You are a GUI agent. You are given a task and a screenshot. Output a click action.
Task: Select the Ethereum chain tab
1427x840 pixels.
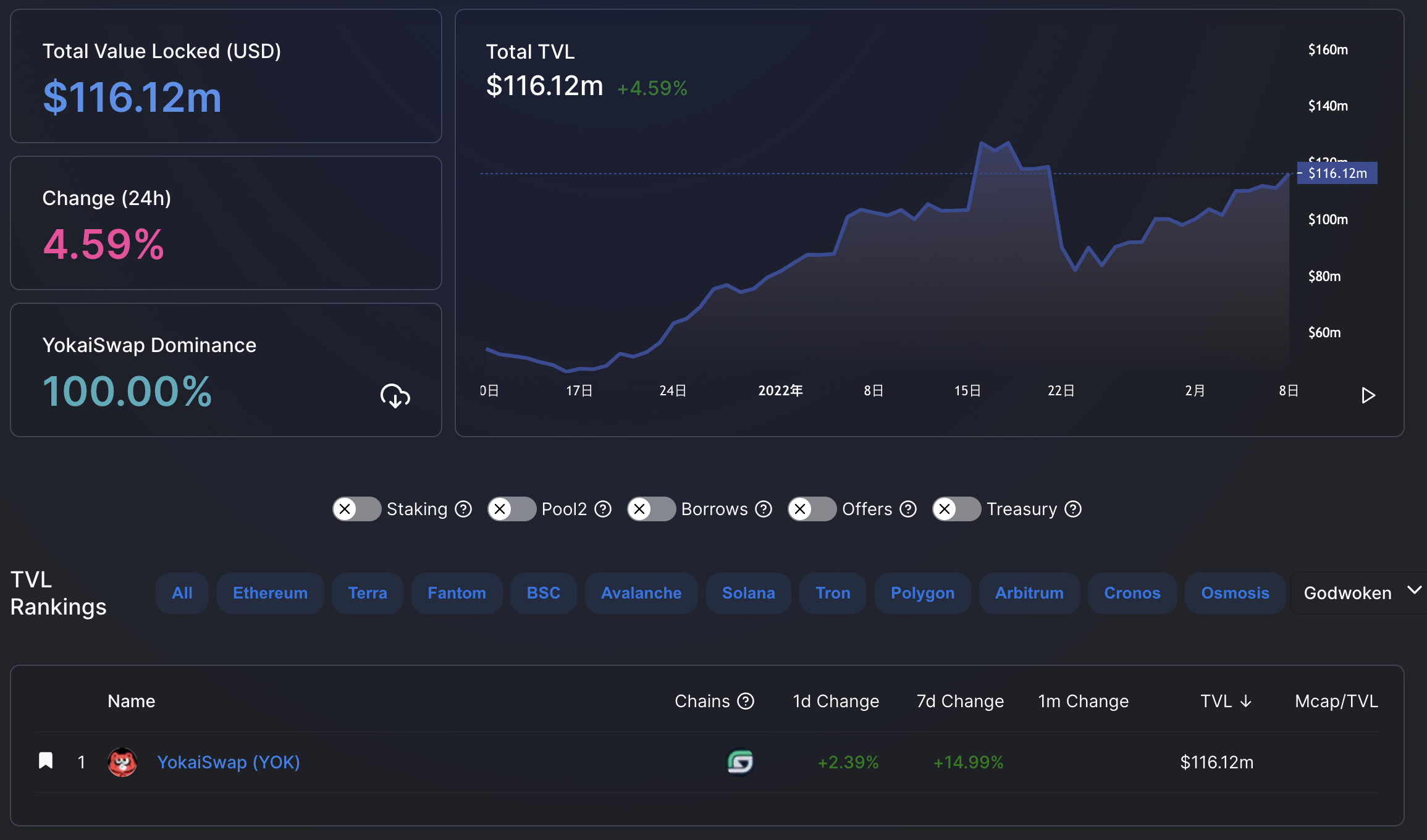point(270,593)
